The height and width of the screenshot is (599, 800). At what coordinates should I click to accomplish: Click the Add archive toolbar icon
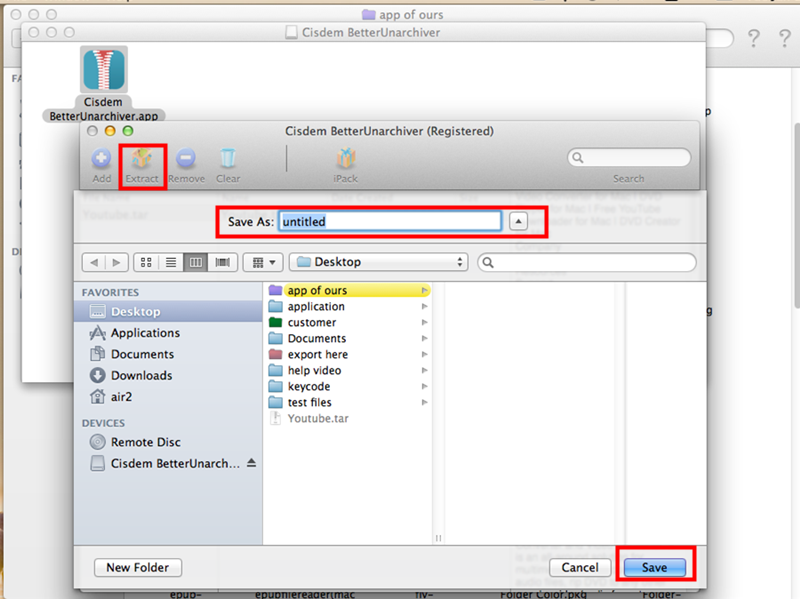[101, 159]
